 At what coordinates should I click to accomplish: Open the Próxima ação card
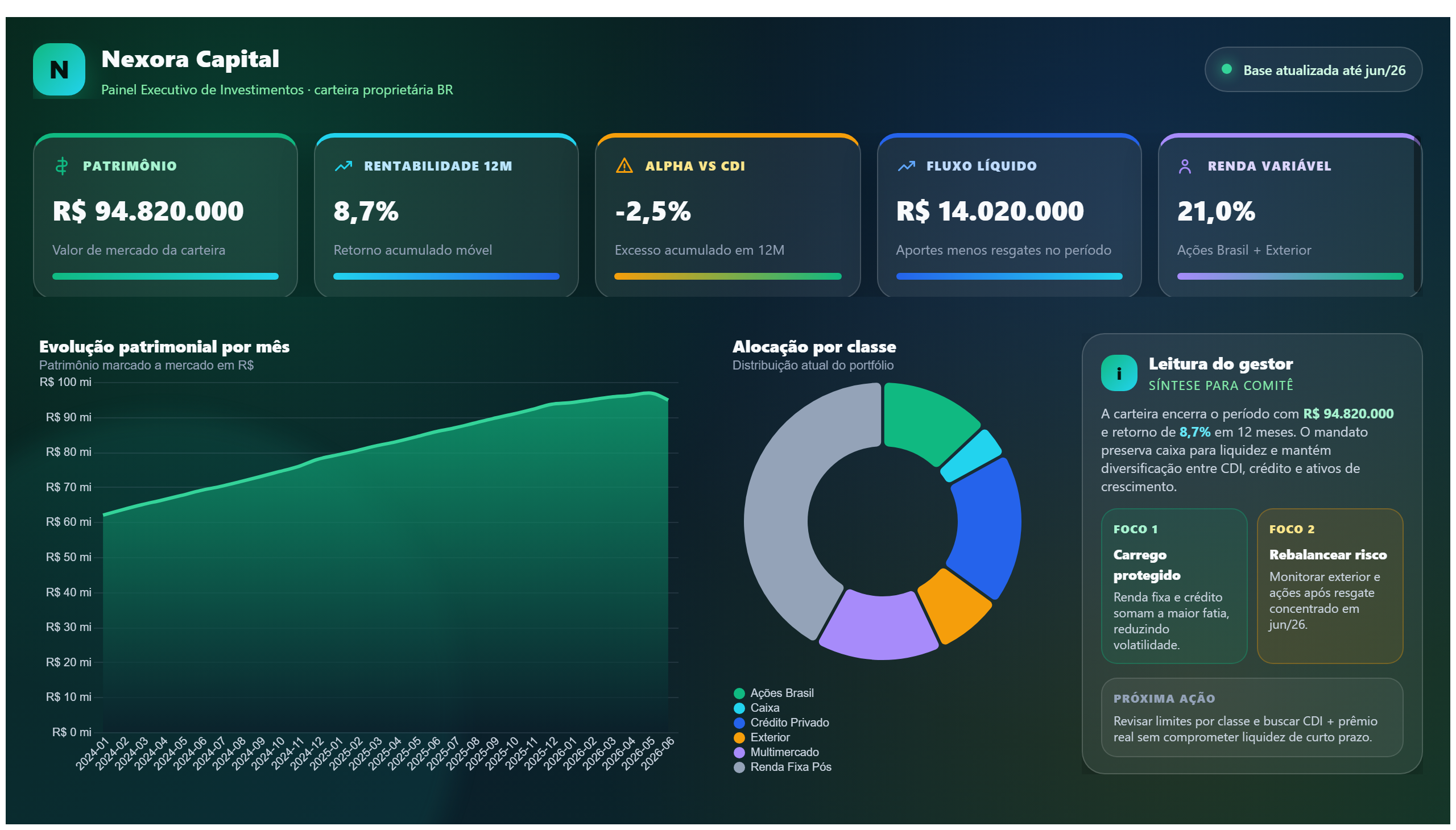pos(1252,717)
